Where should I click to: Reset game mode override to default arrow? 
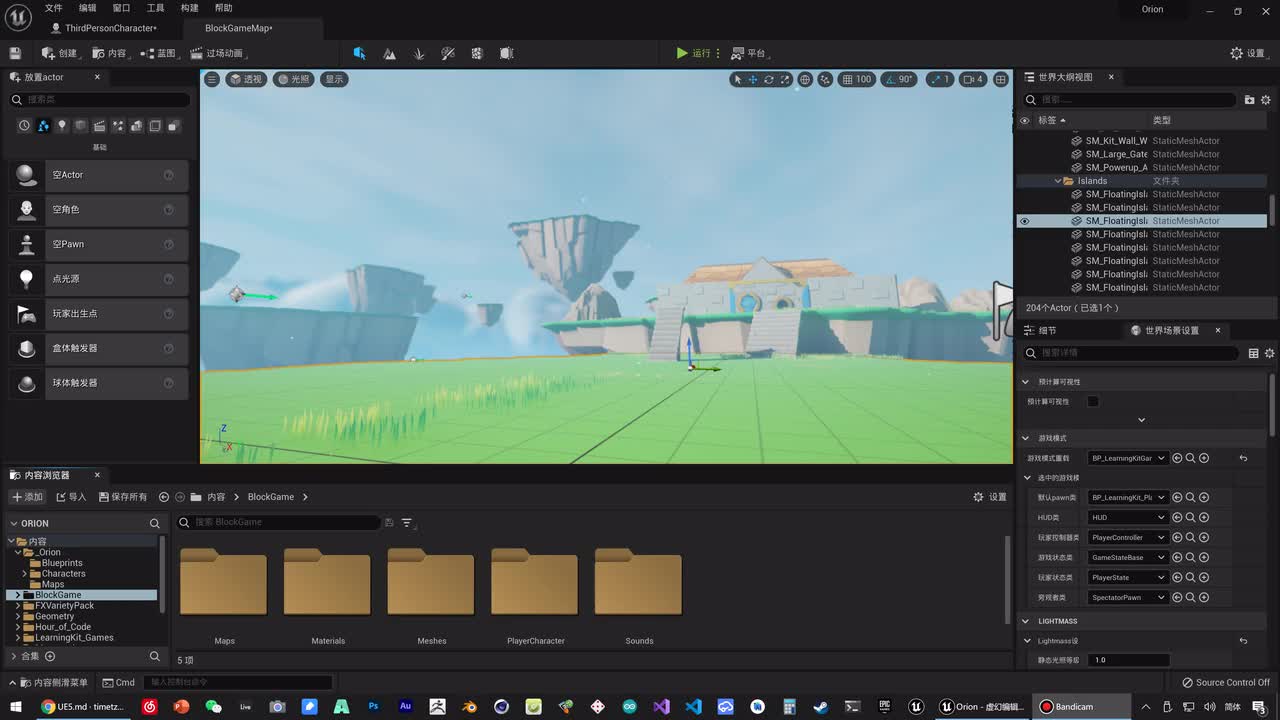coord(1243,458)
